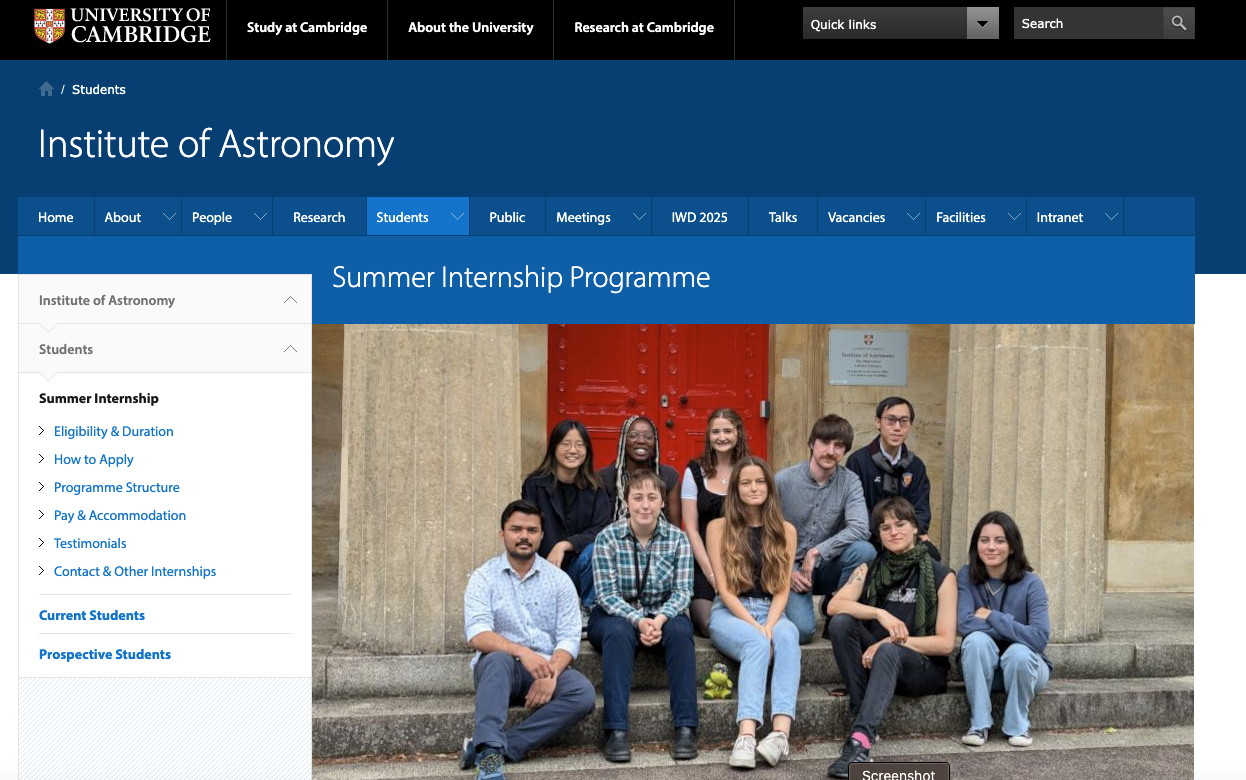Open the Eligibility & Duration link
The width and height of the screenshot is (1246, 780).
point(114,431)
